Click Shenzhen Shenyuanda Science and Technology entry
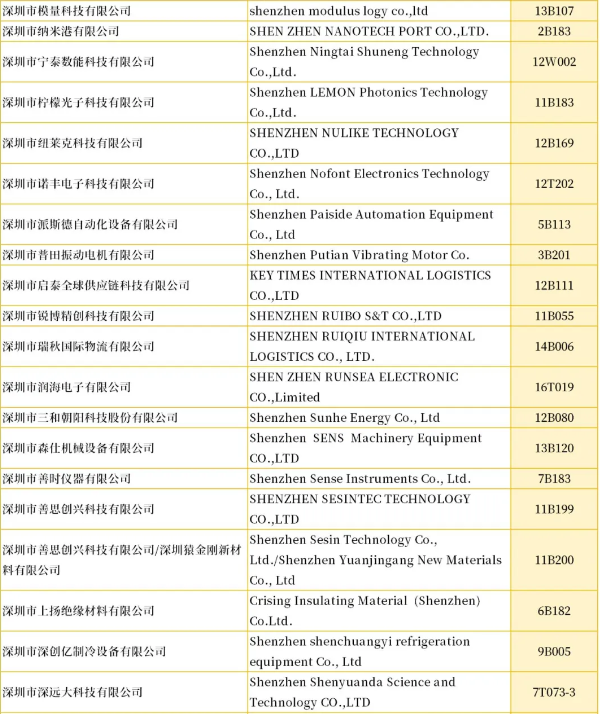The height and width of the screenshot is (714, 600). pos(352,692)
